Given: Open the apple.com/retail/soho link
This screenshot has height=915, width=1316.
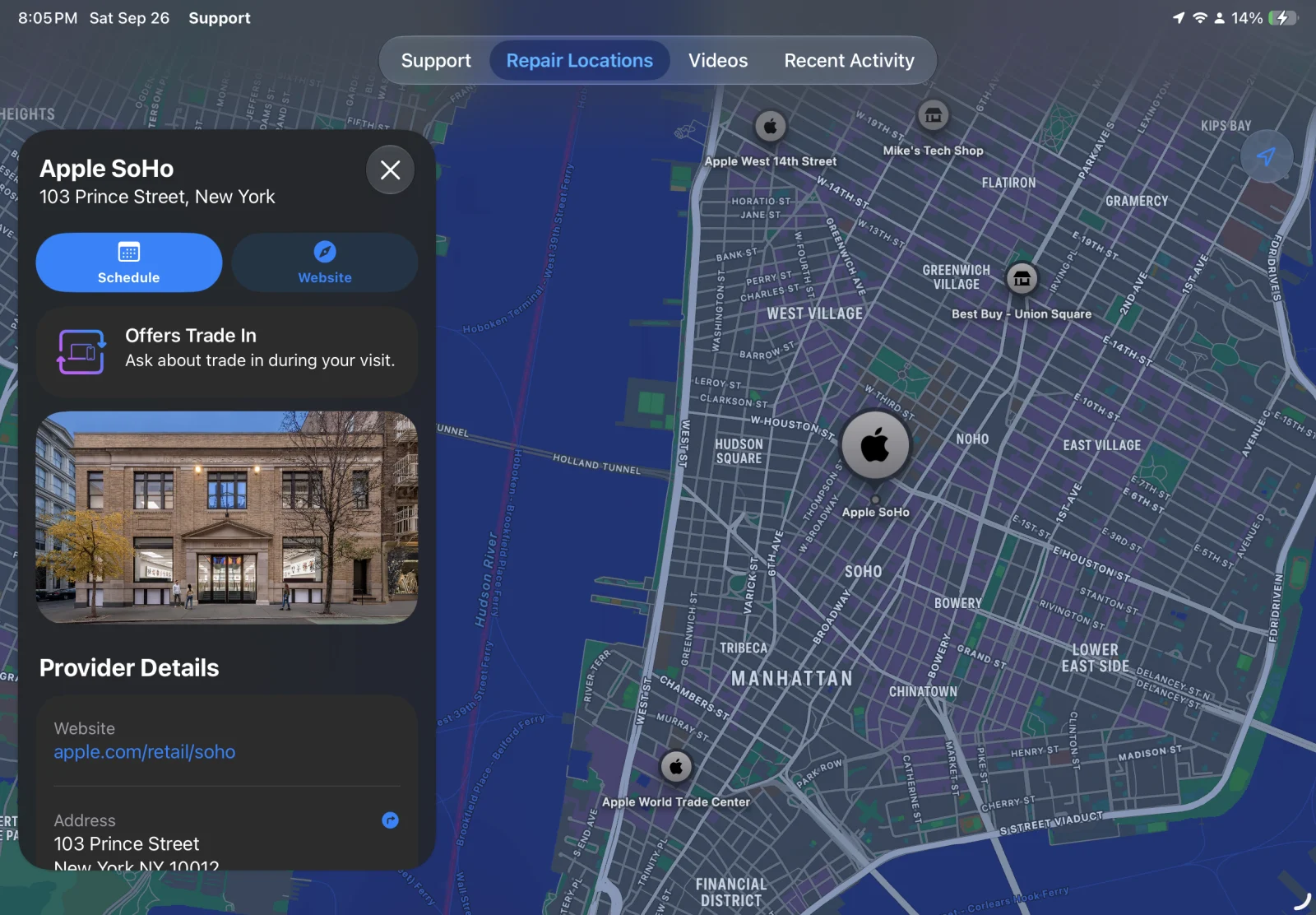Looking at the screenshot, I should pos(145,752).
